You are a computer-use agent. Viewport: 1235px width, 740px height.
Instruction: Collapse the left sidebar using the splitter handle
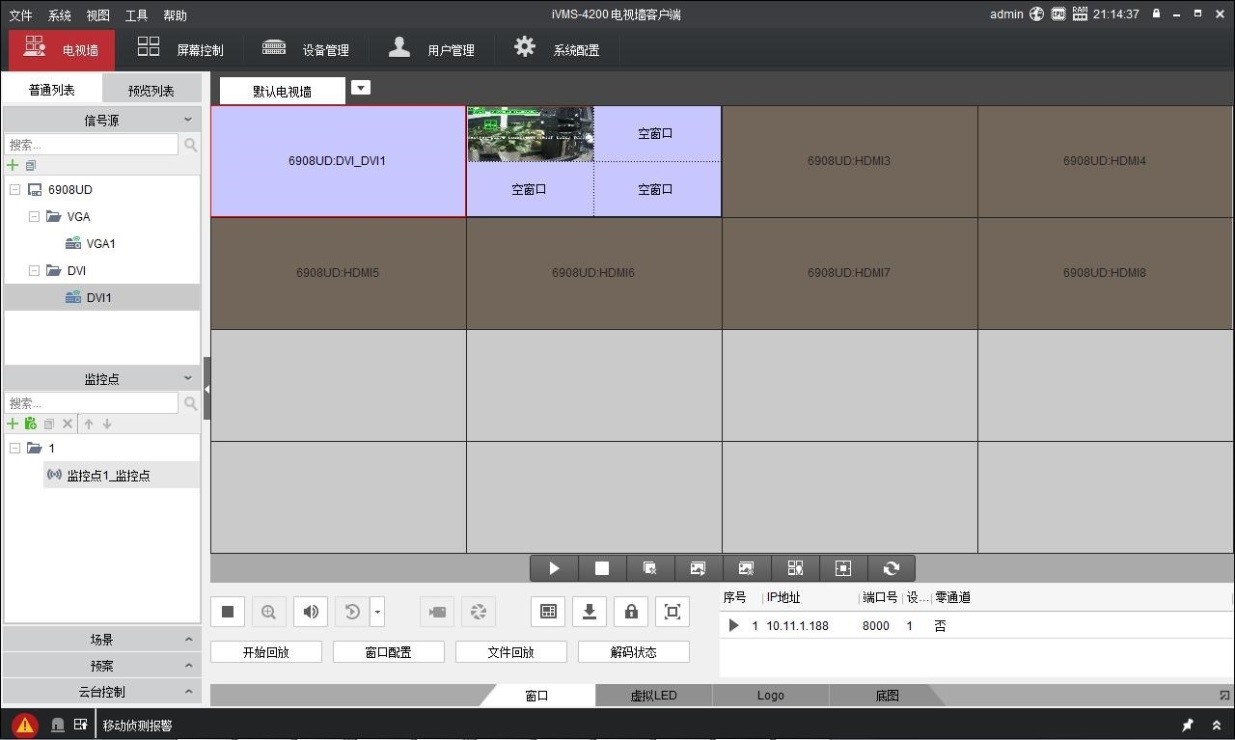207,388
